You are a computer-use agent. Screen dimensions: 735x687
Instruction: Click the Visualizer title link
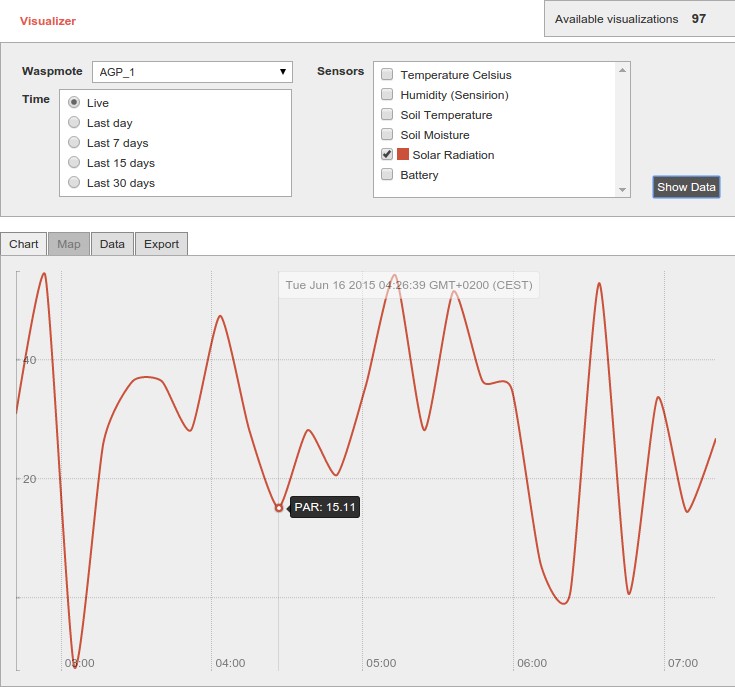[47, 20]
